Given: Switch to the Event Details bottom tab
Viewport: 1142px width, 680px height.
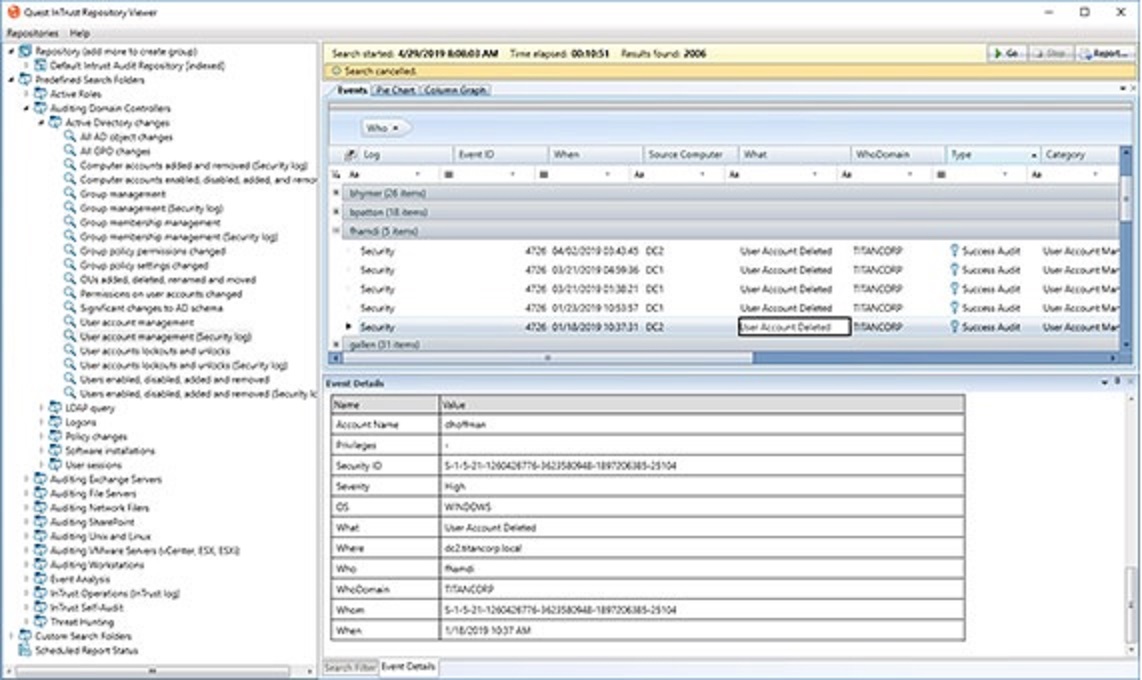Looking at the screenshot, I should (x=408, y=666).
